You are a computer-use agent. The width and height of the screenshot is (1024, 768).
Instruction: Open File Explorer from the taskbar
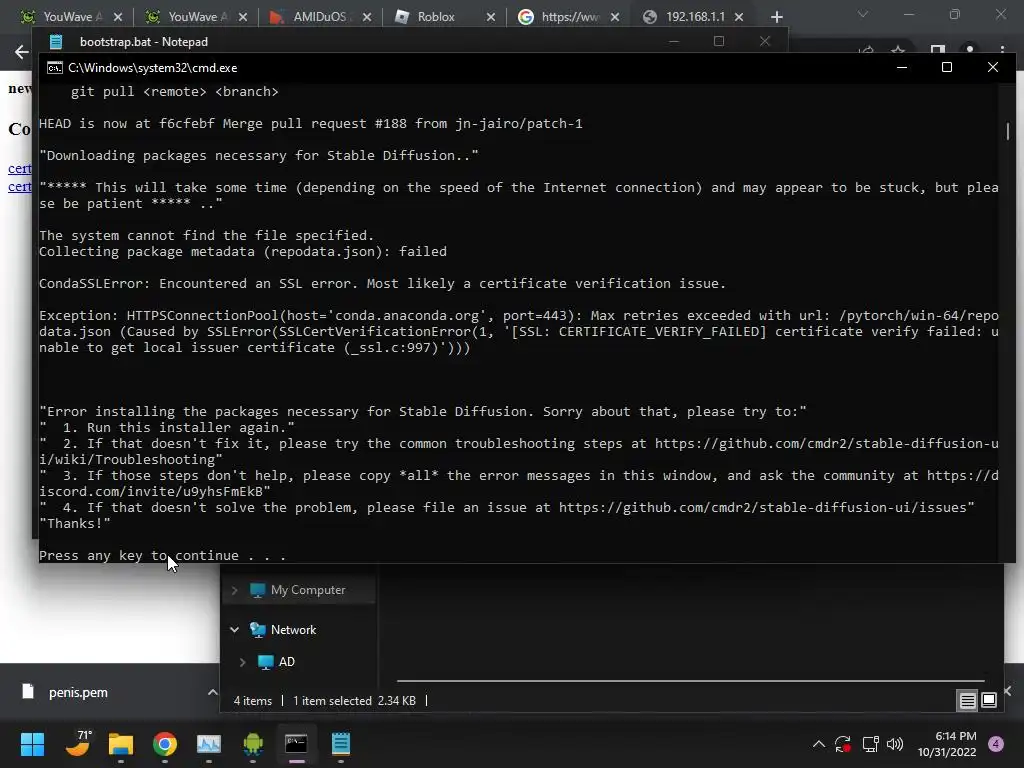pos(121,744)
